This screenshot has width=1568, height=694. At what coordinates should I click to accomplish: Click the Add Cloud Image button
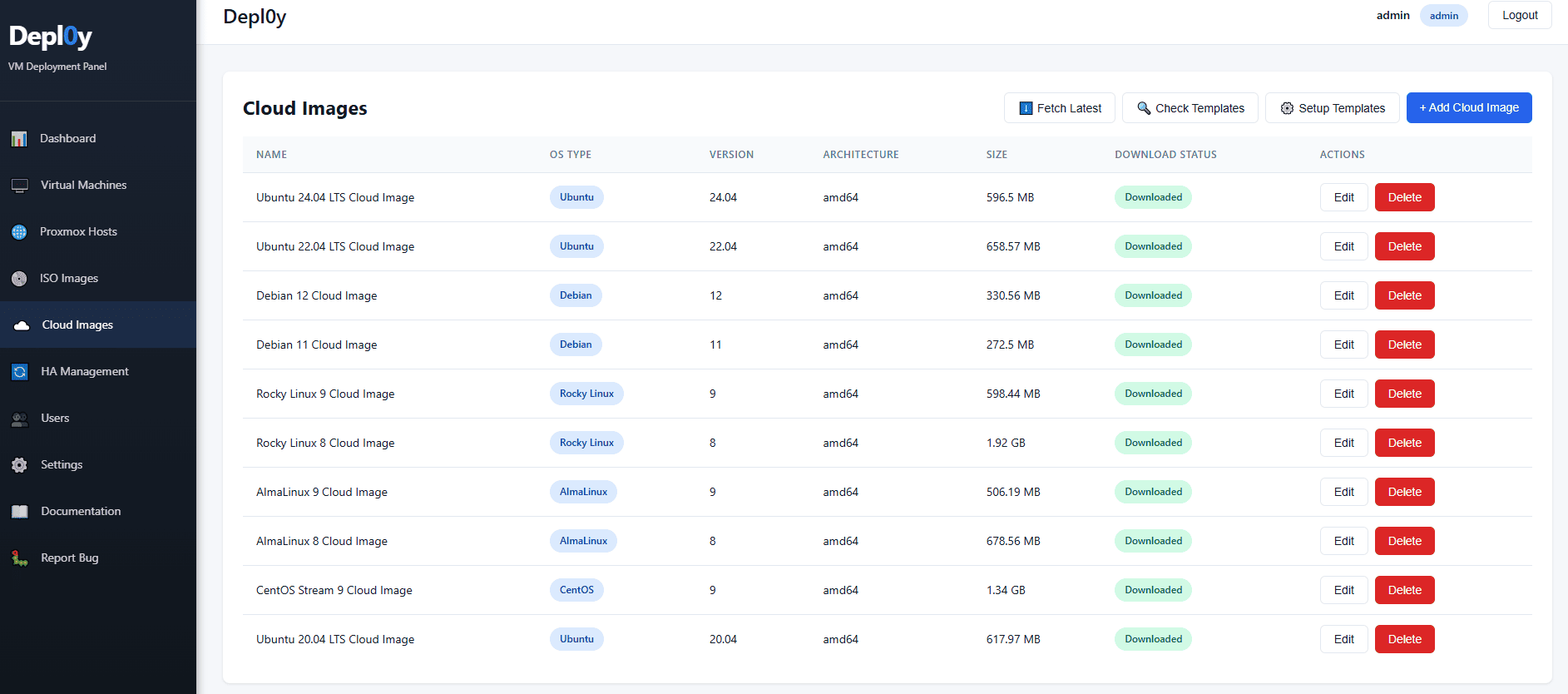click(x=1468, y=108)
